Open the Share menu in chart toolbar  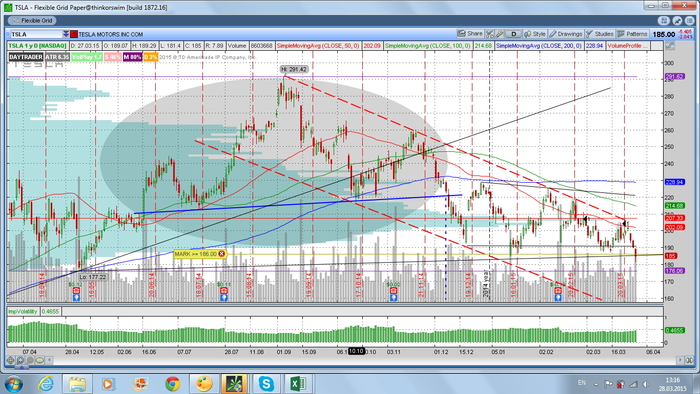pyautogui.click(x=470, y=34)
